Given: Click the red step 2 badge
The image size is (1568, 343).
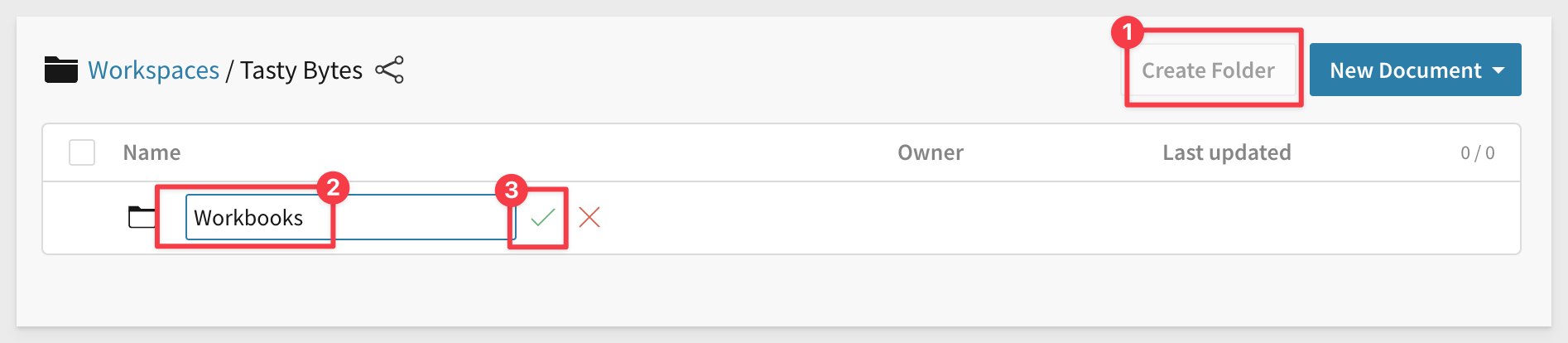Looking at the screenshot, I should (333, 187).
